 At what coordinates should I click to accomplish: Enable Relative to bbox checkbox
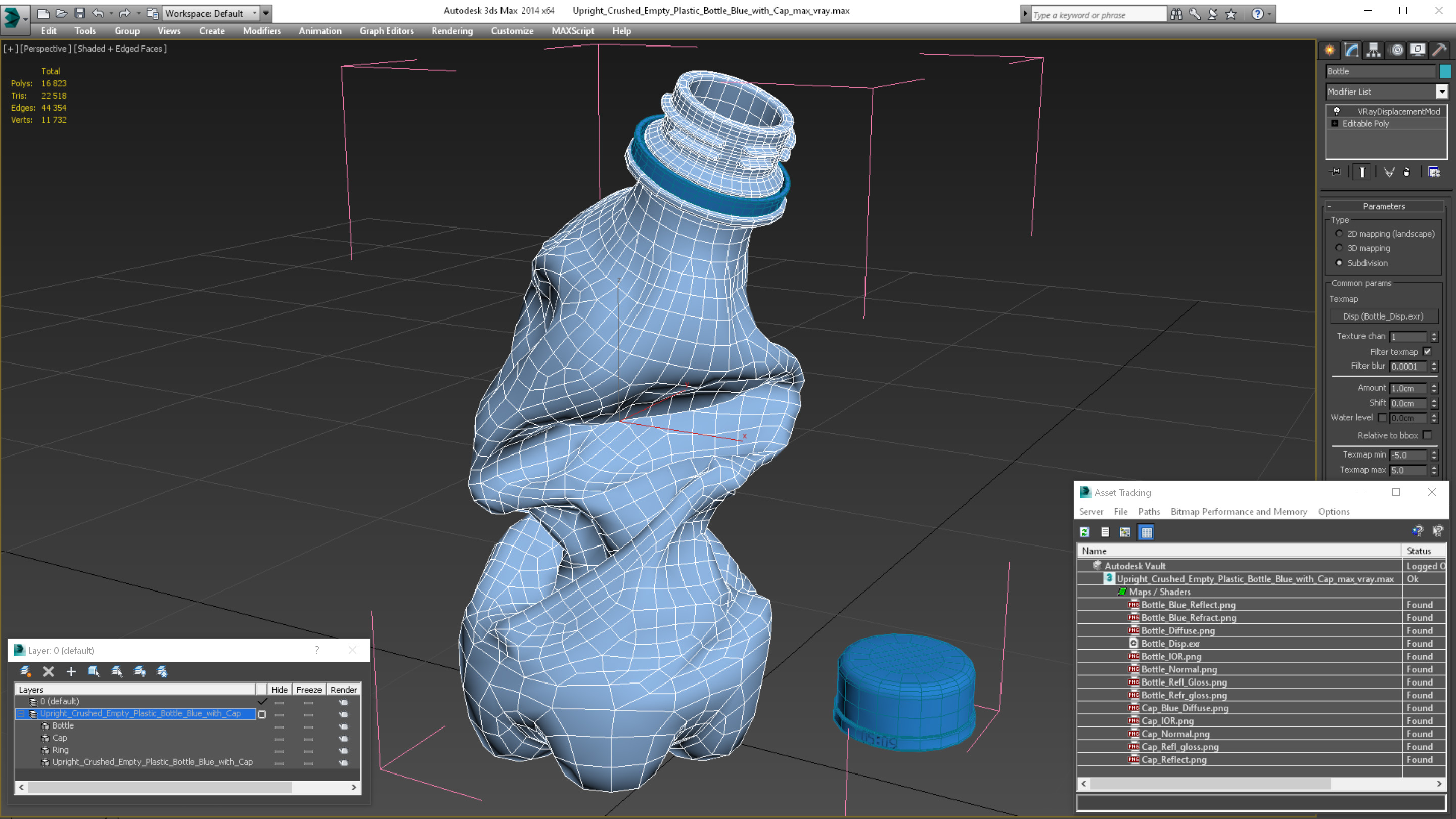pos(1427,435)
